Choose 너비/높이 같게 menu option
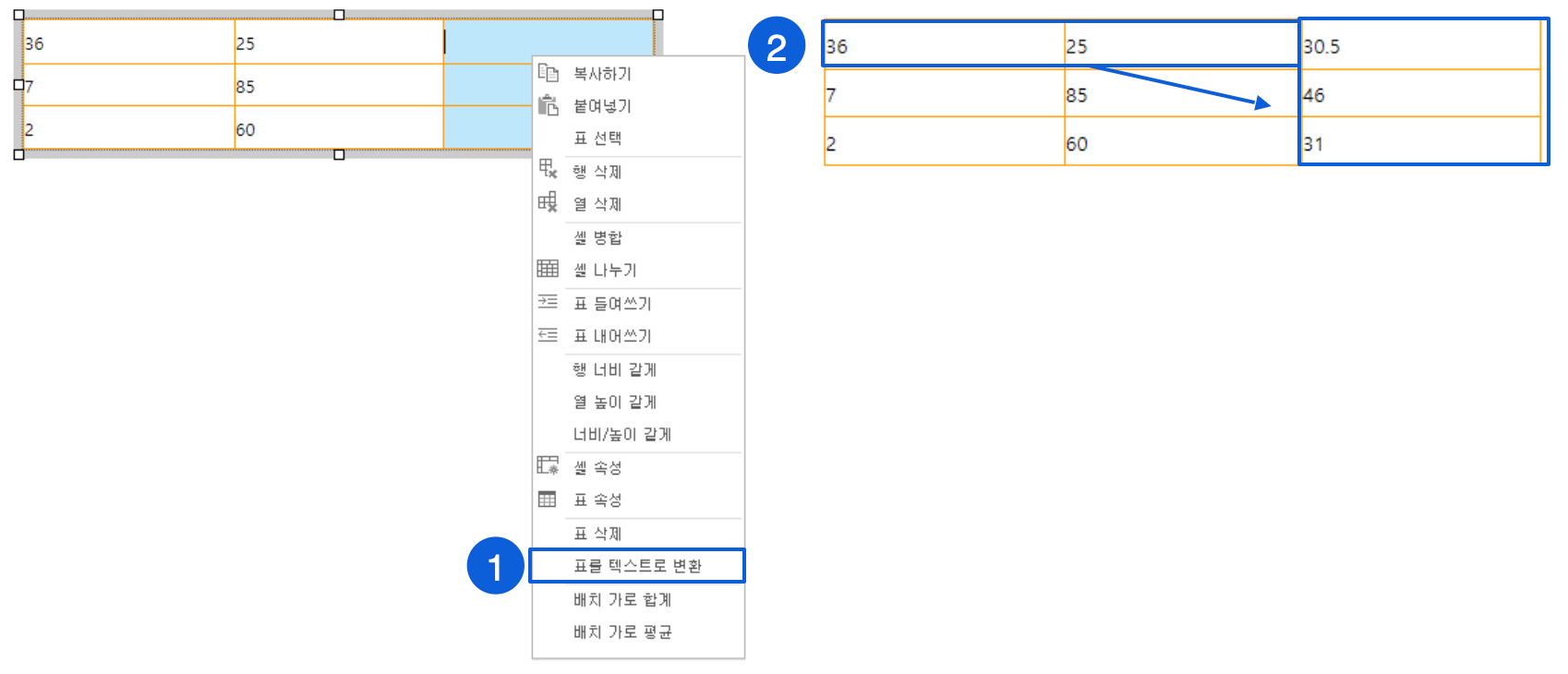Screen dimensions: 1568x674 [621, 434]
